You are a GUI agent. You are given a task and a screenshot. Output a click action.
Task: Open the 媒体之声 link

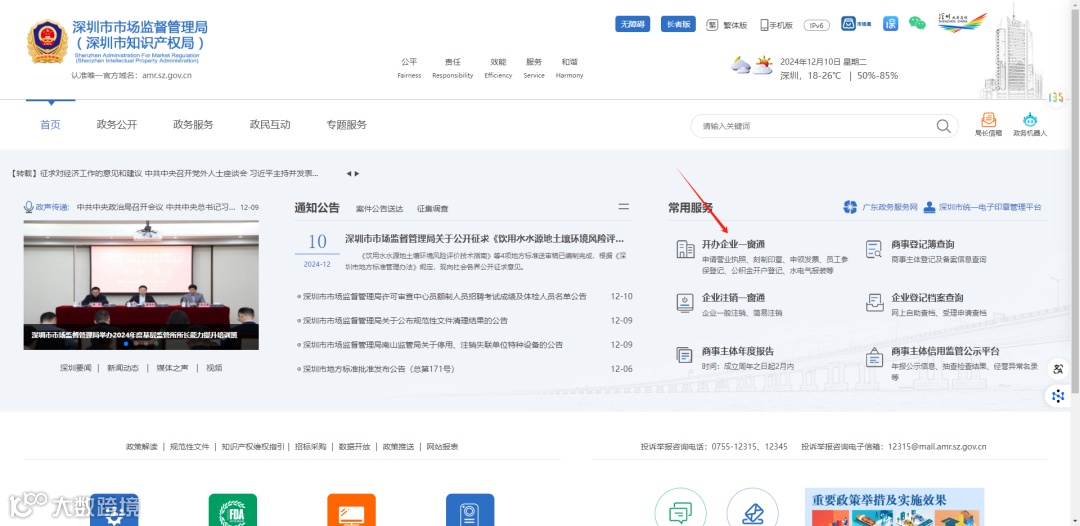point(172,368)
